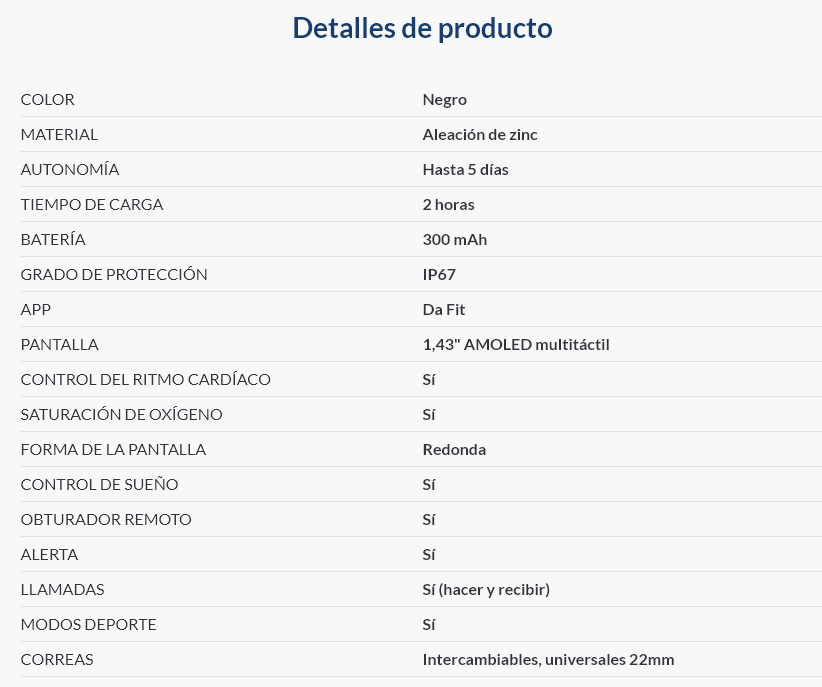Click the "Negro" color value

[445, 100]
